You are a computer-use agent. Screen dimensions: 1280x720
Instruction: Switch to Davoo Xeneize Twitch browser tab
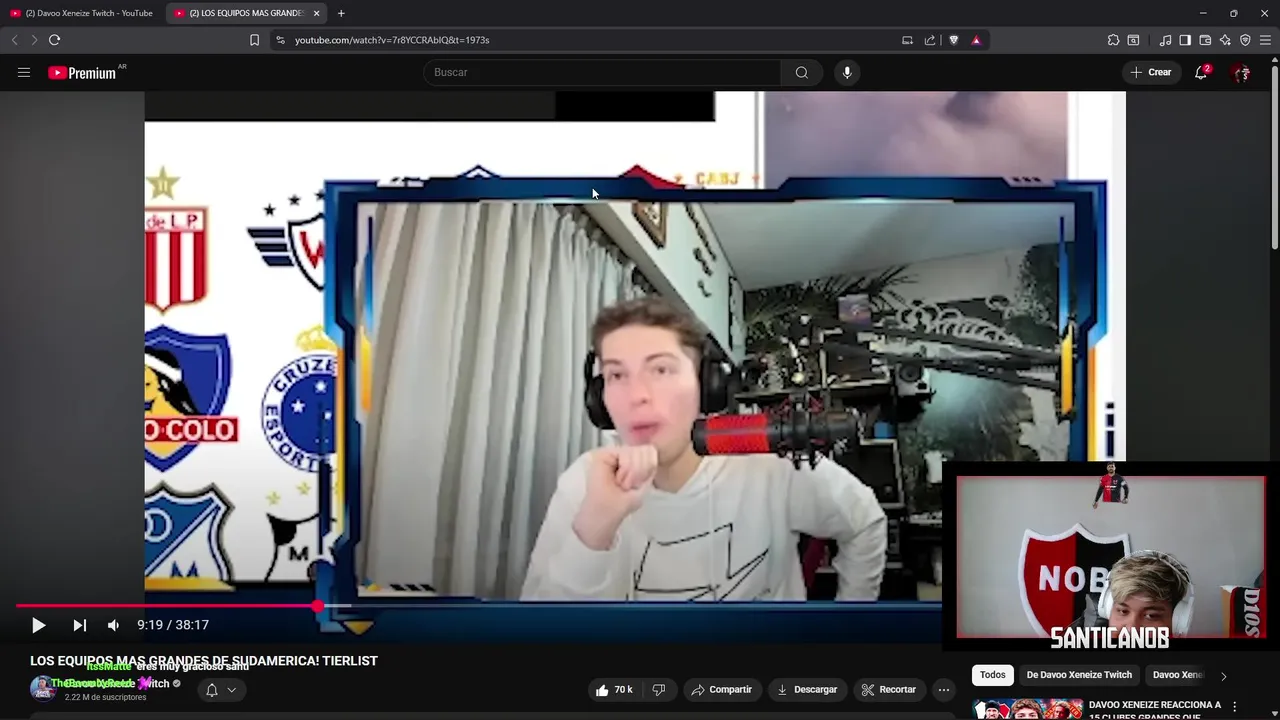(82, 13)
